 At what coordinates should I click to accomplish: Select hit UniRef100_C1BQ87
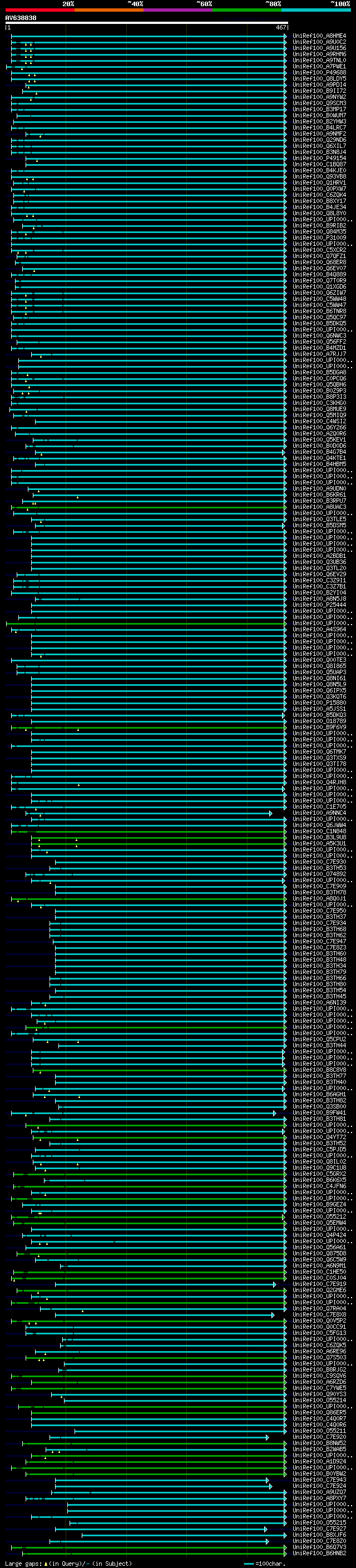(319, 164)
